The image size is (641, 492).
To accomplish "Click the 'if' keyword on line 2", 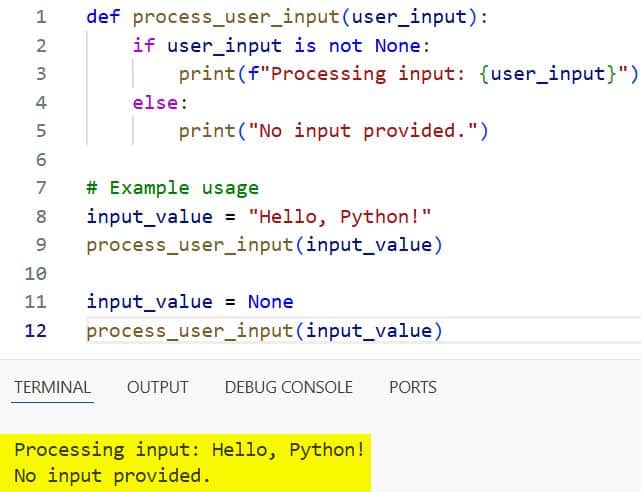I will coord(143,46).
